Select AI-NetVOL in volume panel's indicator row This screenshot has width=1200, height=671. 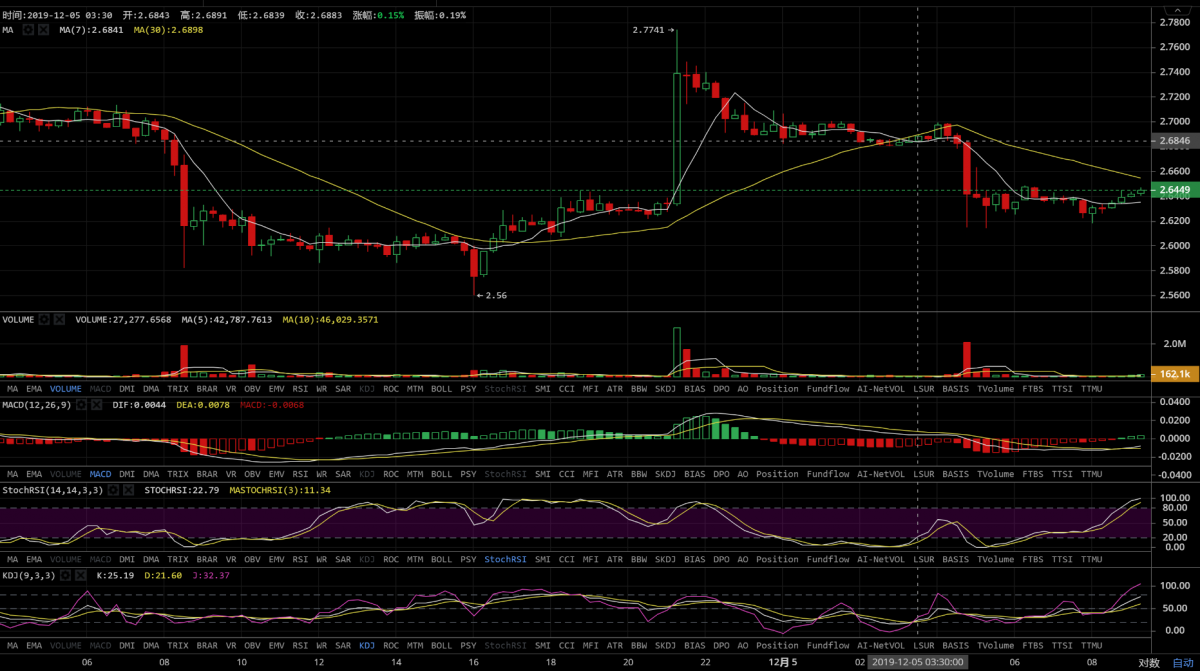[x=881, y=388]
